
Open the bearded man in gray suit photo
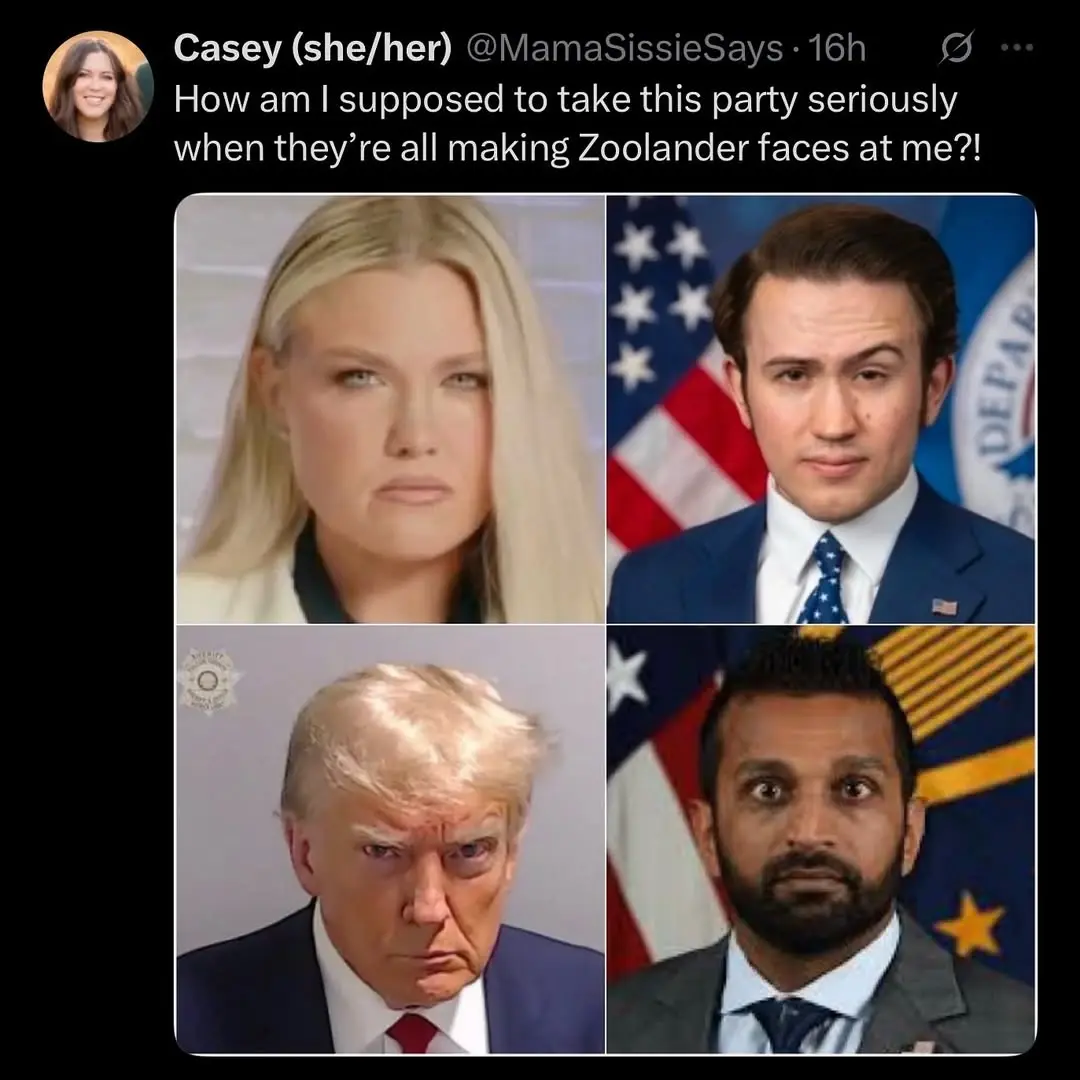tap(821, 840)
